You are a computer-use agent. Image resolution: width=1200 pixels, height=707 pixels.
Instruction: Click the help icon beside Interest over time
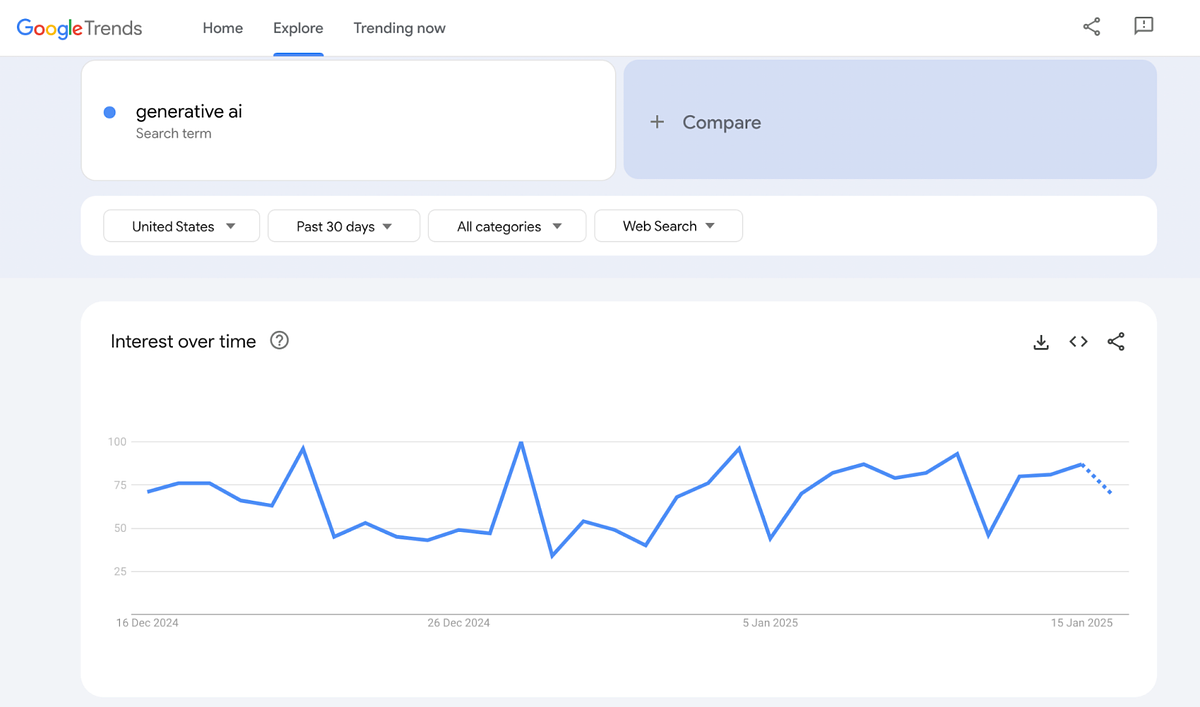280,341
